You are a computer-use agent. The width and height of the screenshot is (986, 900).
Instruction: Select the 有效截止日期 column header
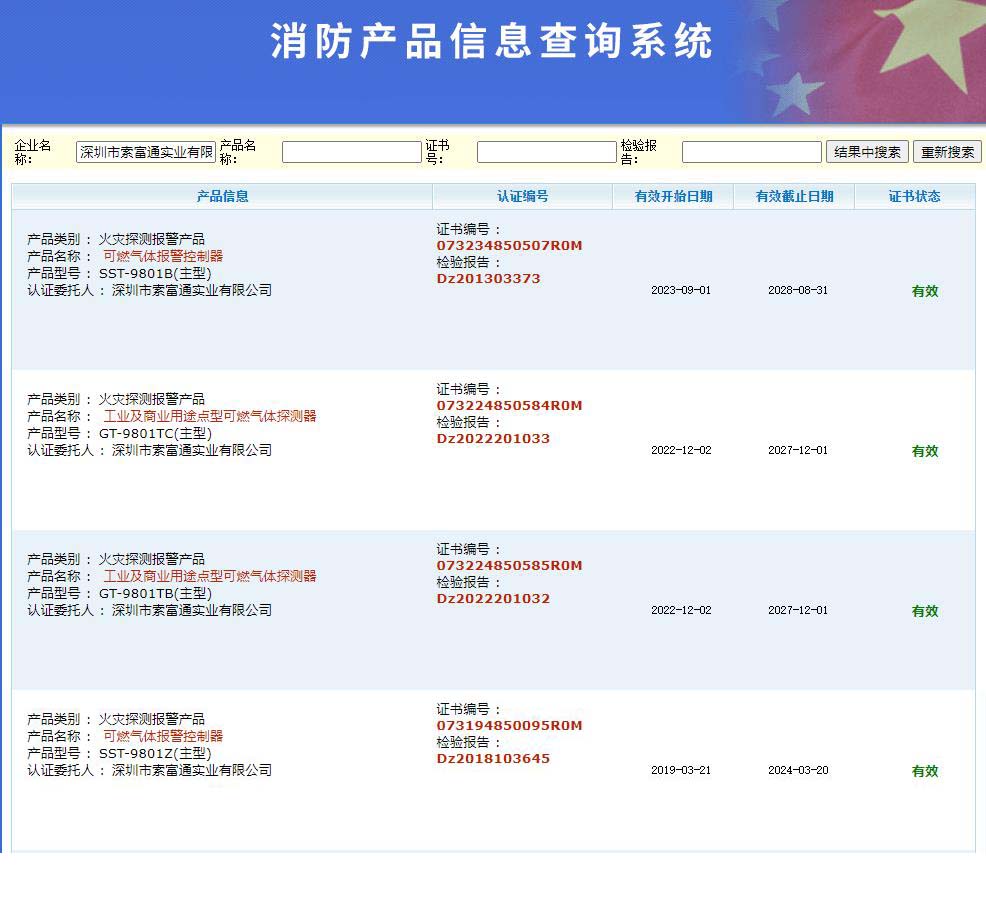(x=794, y=196)
